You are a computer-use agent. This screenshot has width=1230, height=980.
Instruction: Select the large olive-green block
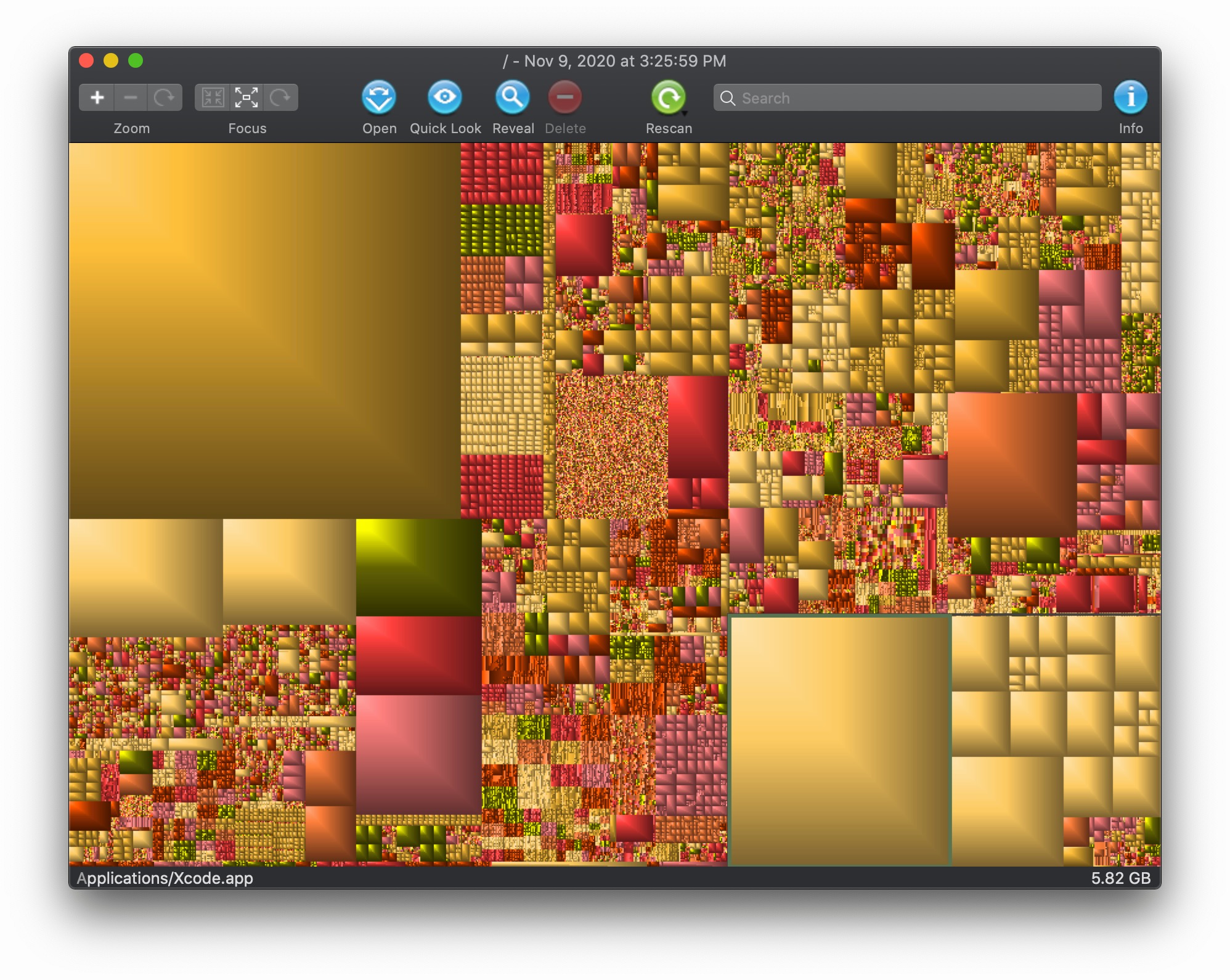[418, 567]
